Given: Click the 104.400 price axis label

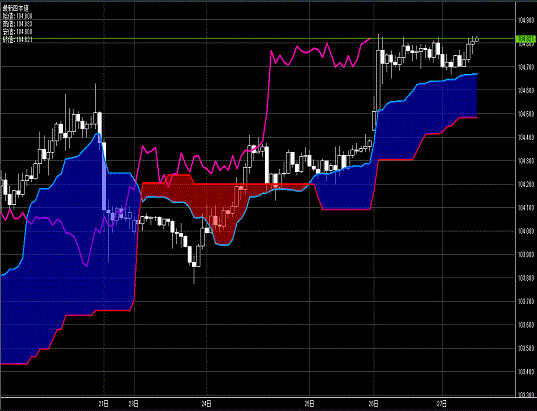Looking at the screenshot, I should 525,137.
